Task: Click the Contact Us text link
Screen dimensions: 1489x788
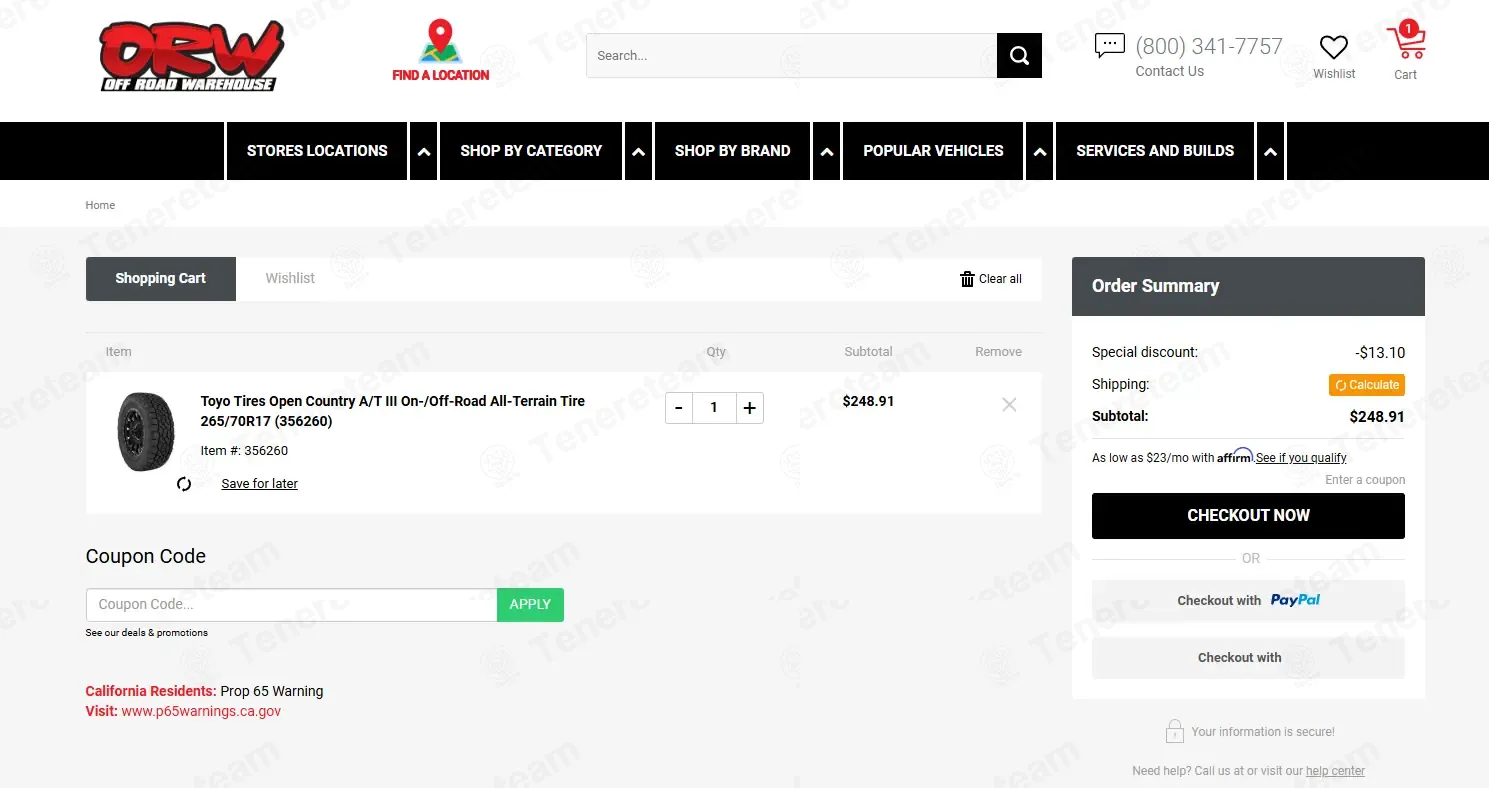Action: coord(1170,71)
